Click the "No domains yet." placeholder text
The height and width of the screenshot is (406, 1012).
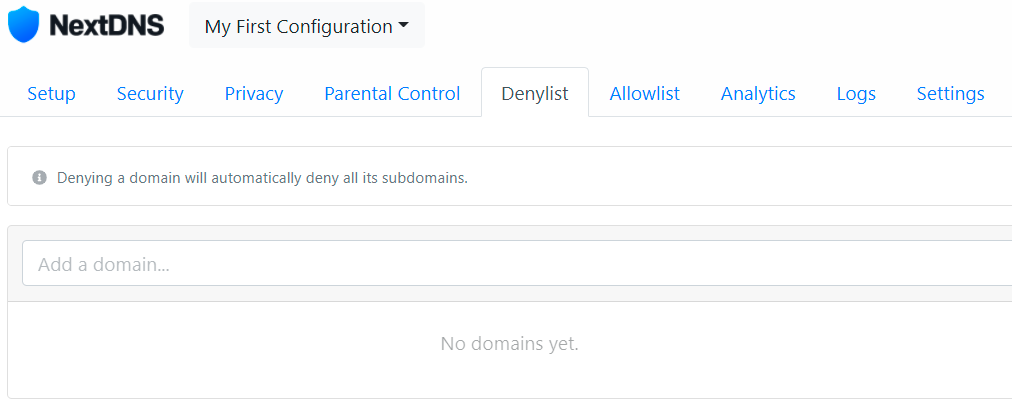click(509, 344)
